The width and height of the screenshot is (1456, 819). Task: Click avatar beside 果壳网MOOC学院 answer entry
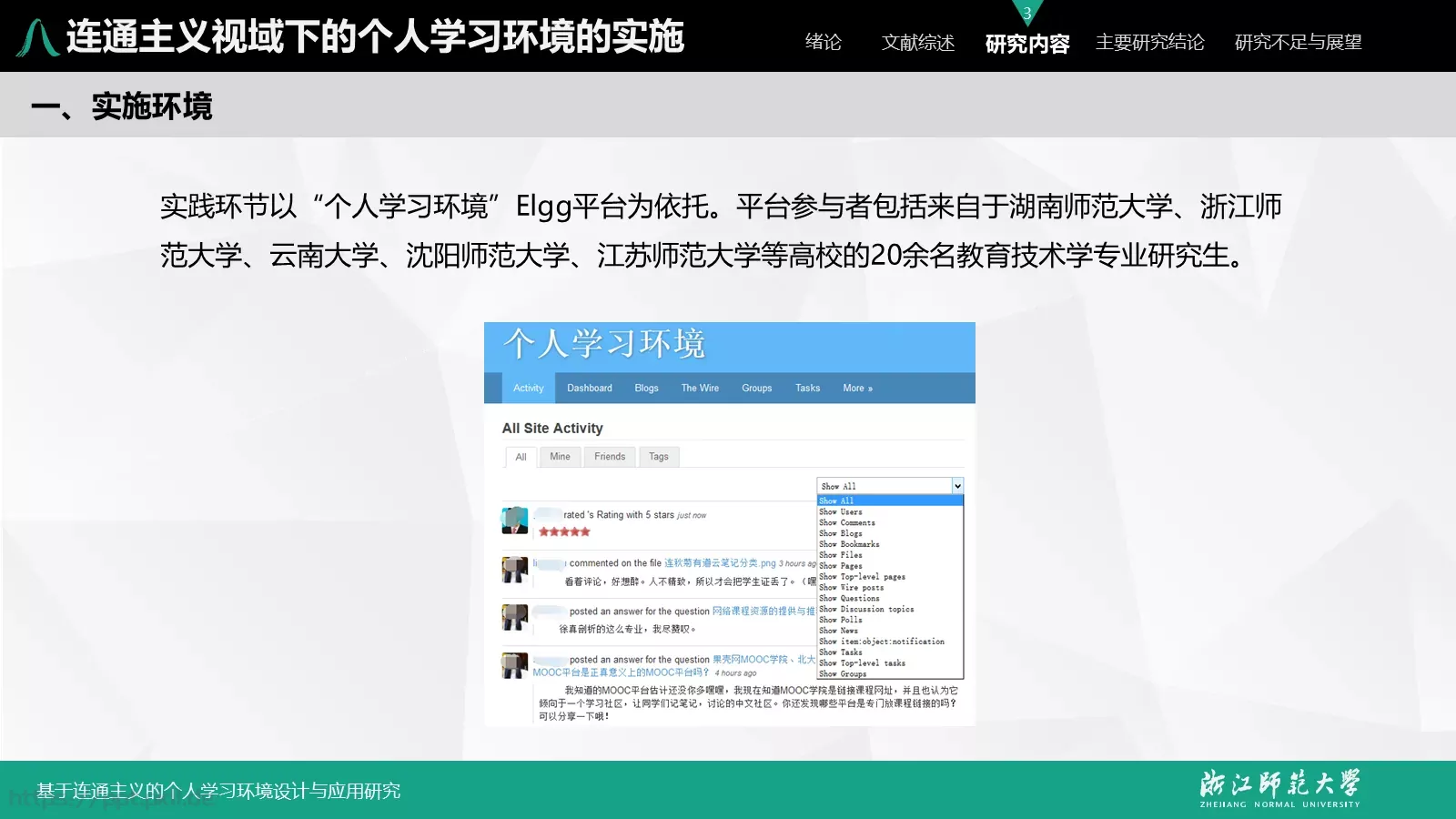tap(514, 665)
